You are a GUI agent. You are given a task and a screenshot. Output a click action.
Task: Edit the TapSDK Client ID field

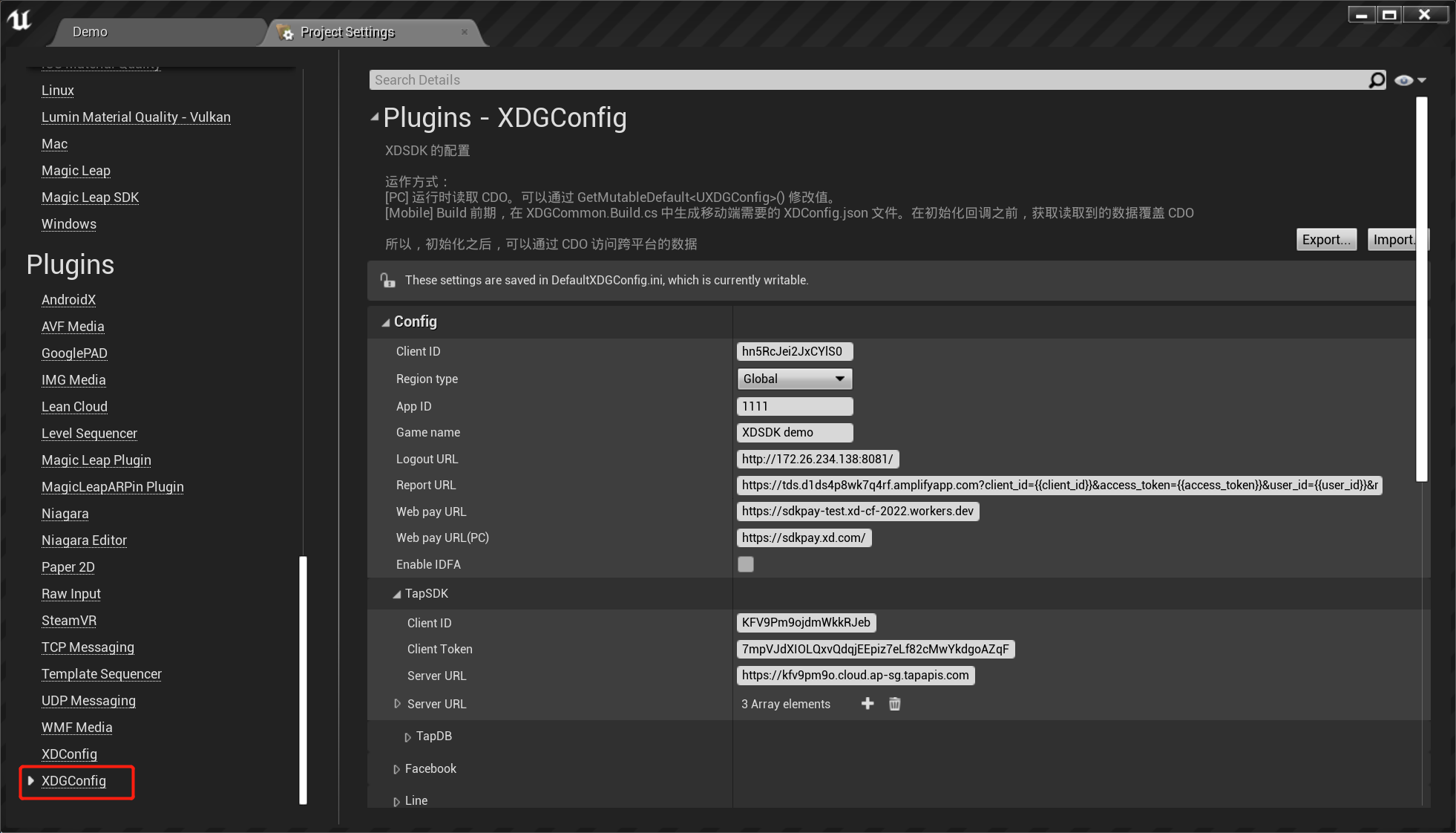pos(807,622)
